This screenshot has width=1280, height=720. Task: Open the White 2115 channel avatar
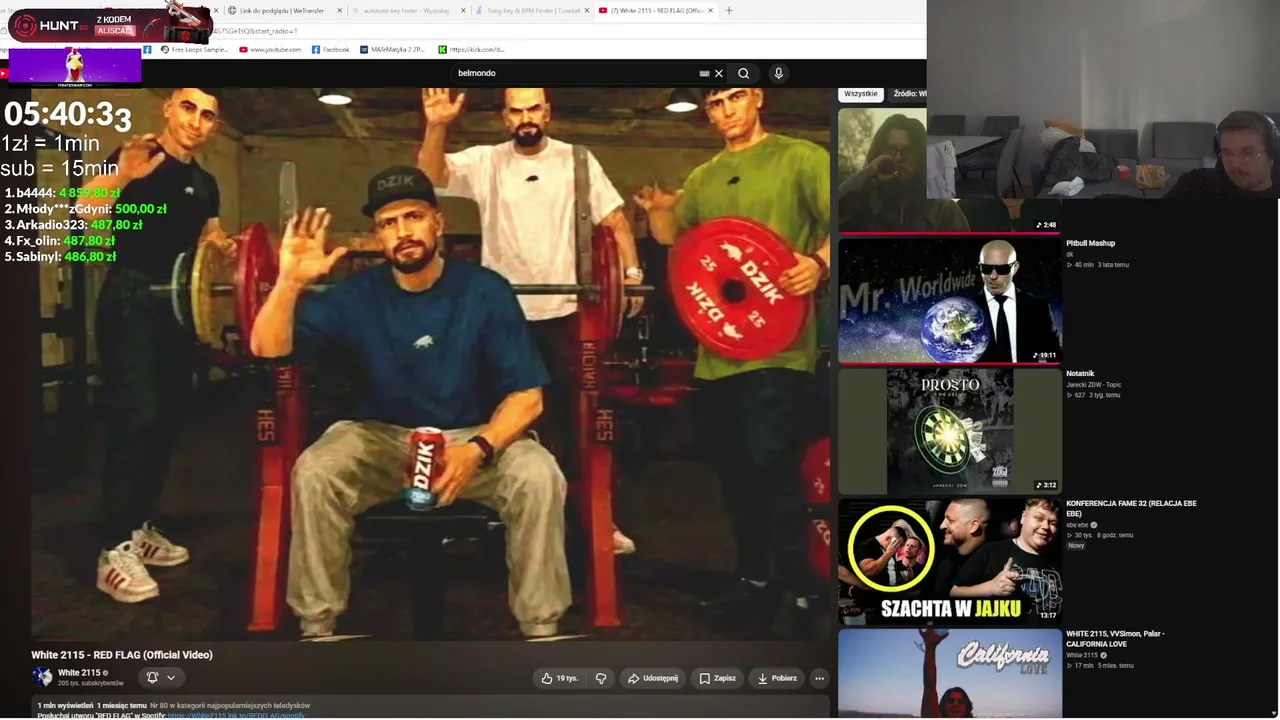42,677
